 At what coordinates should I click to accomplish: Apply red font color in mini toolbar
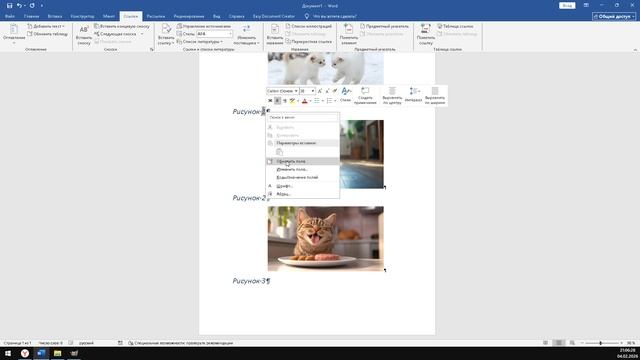[304, 101]
